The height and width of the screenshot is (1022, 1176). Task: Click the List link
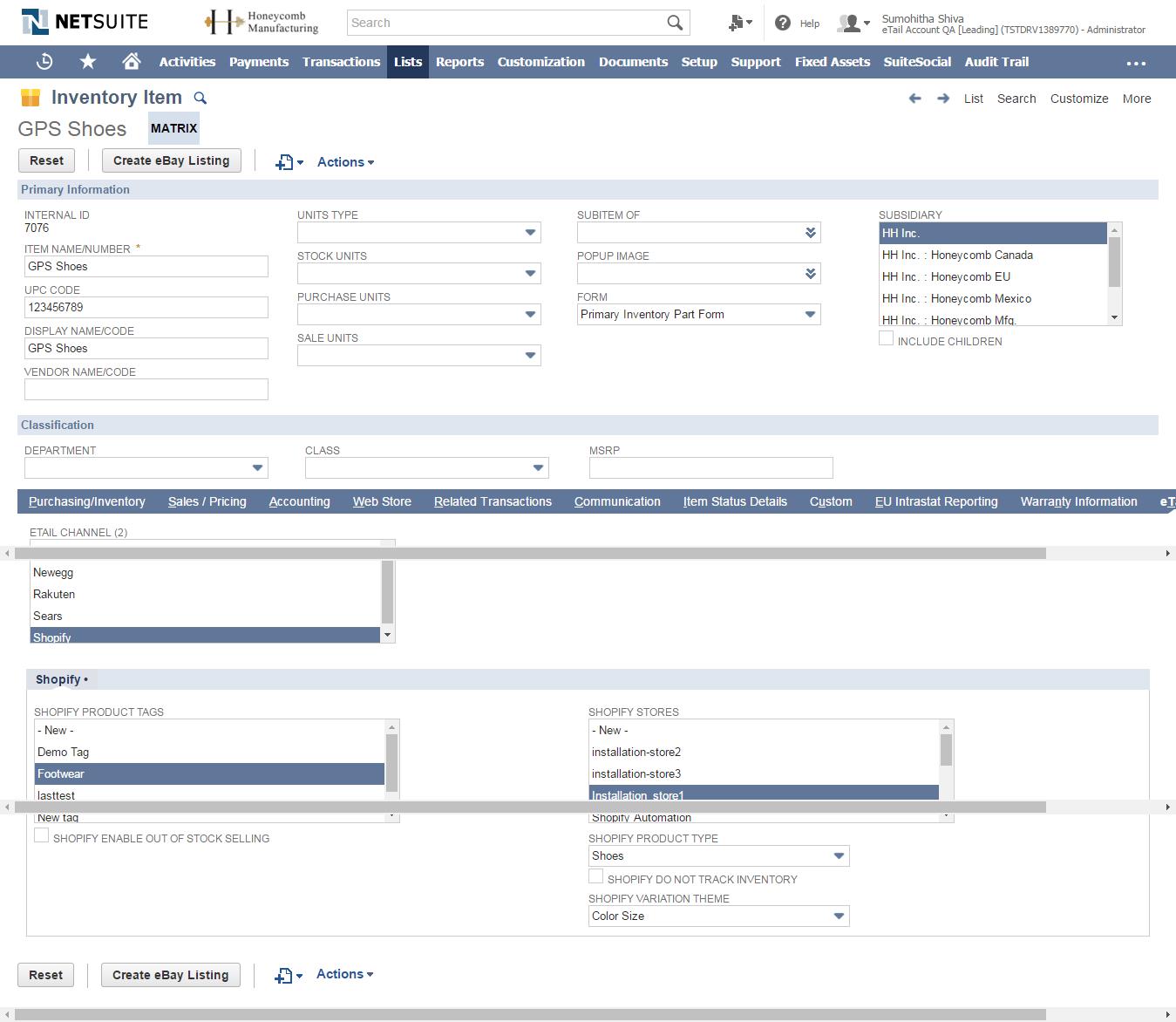974,99
